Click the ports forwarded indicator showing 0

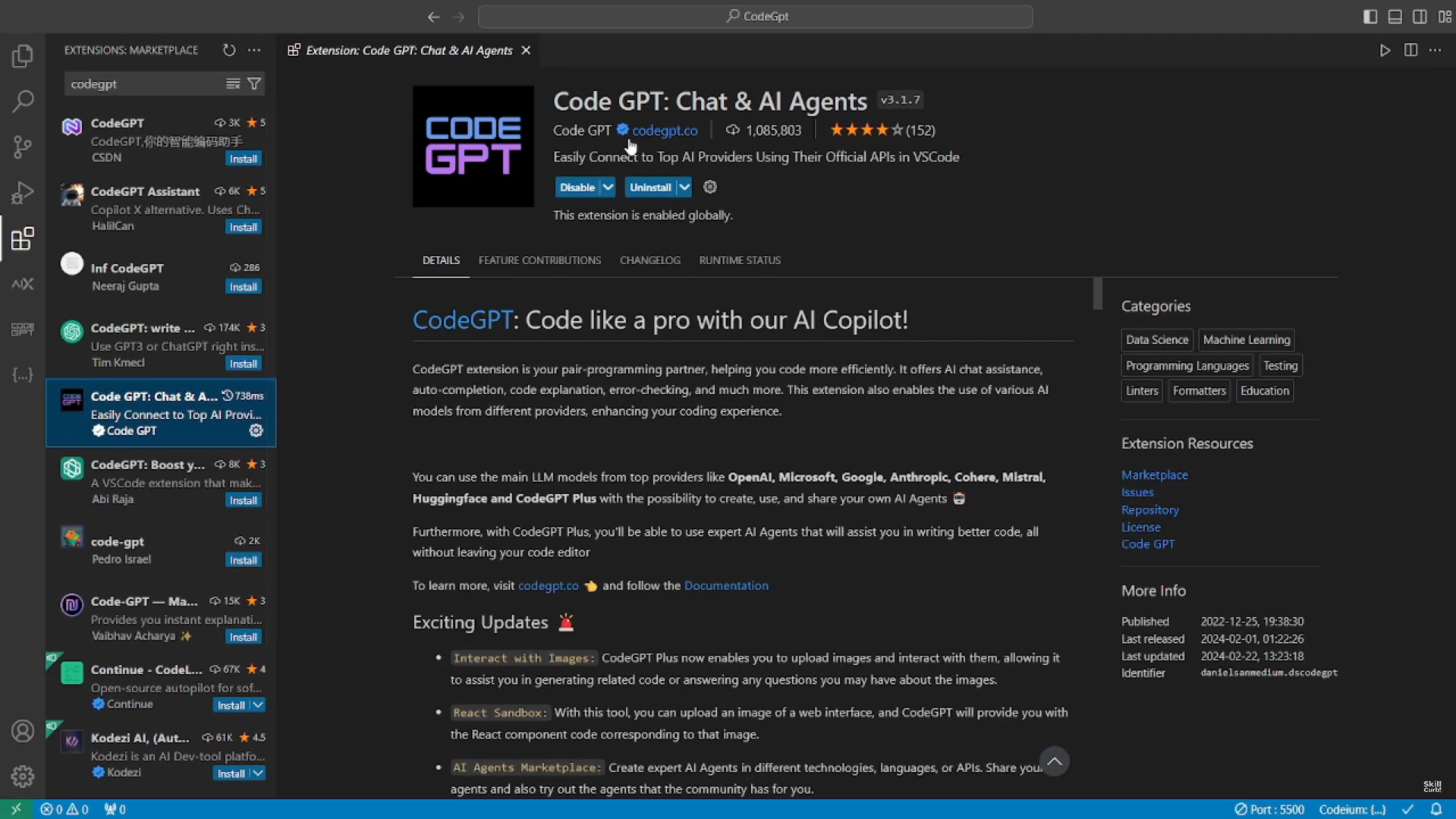click(115, 809)
